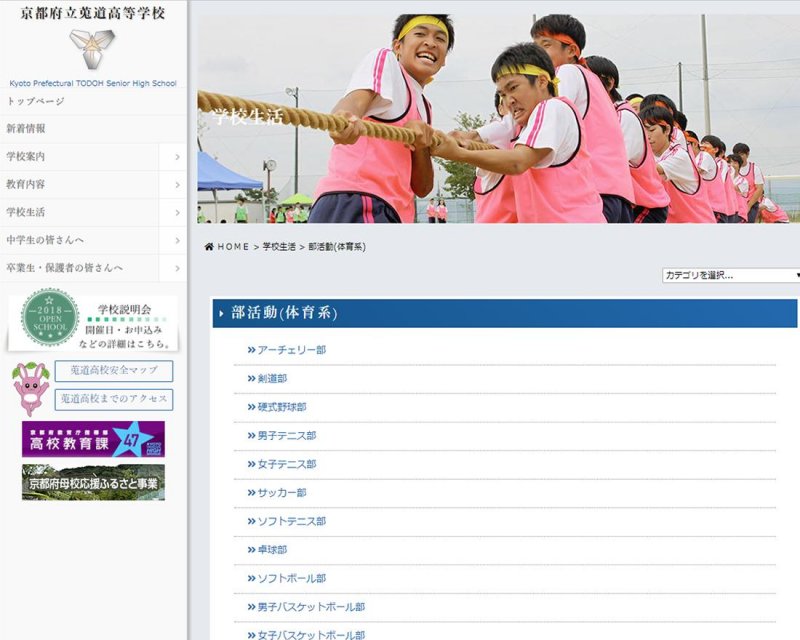Screen dimensions: 800x640
Task: Click the arrow icon beside 剣道部
Action: (251, 379)
